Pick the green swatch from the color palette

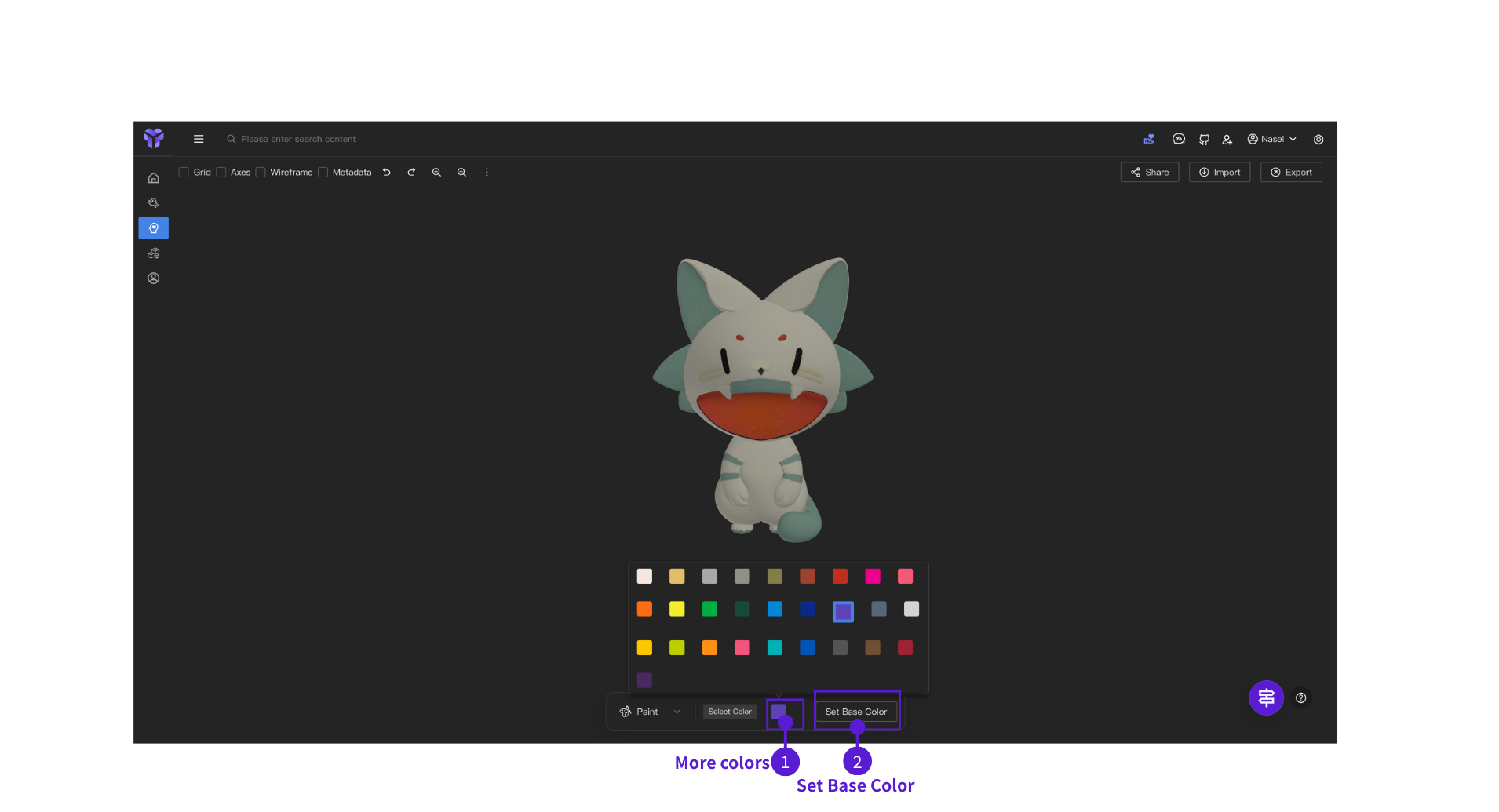[709, 609]
